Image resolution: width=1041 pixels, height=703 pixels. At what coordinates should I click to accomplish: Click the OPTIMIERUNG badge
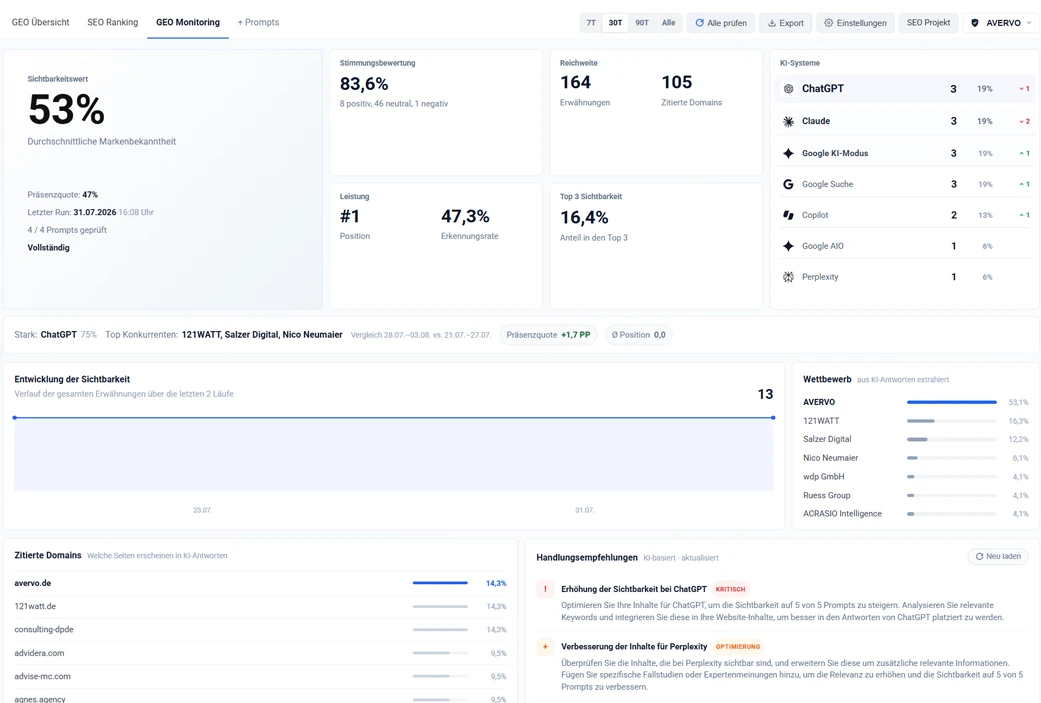pyautogui.click(x=738, y=647)
